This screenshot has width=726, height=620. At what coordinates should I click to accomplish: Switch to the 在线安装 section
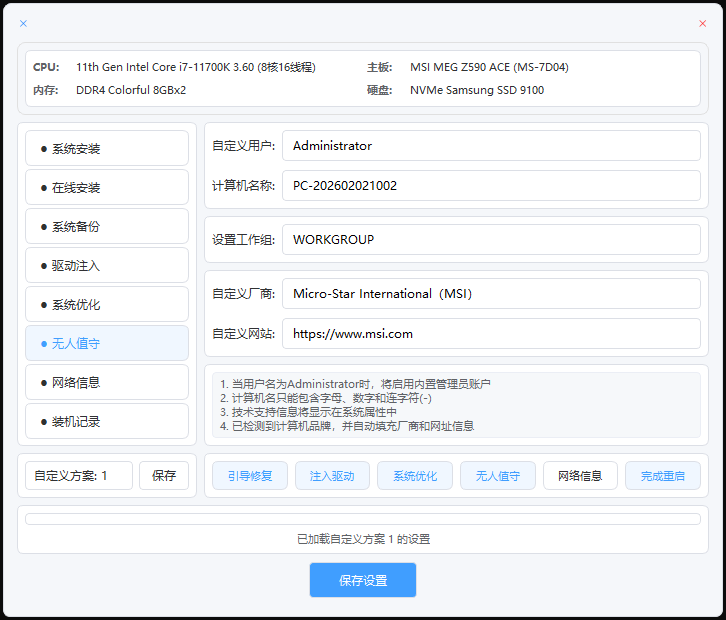click(107, 187)
